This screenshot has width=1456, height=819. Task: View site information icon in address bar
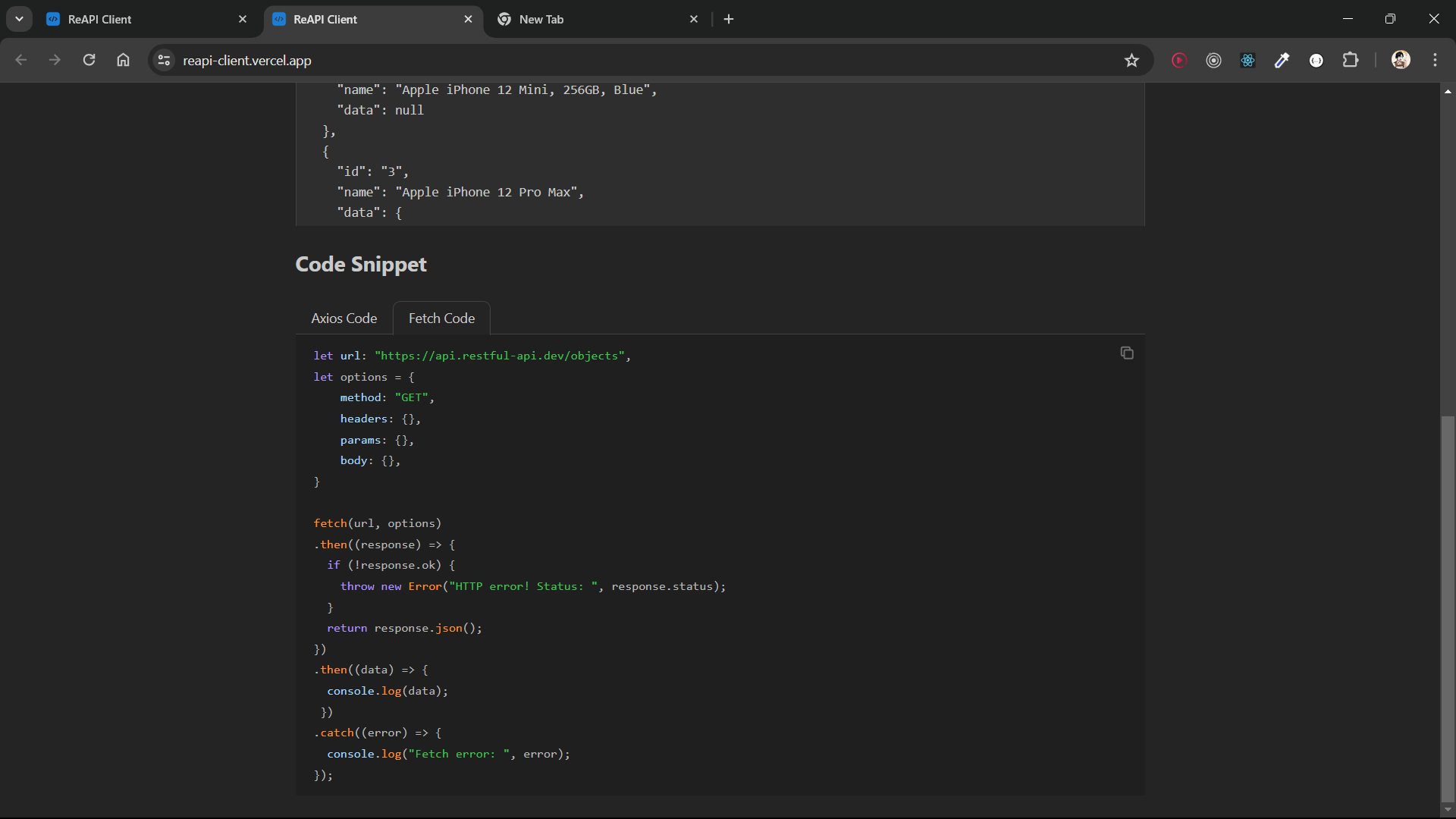coord(164,61)
